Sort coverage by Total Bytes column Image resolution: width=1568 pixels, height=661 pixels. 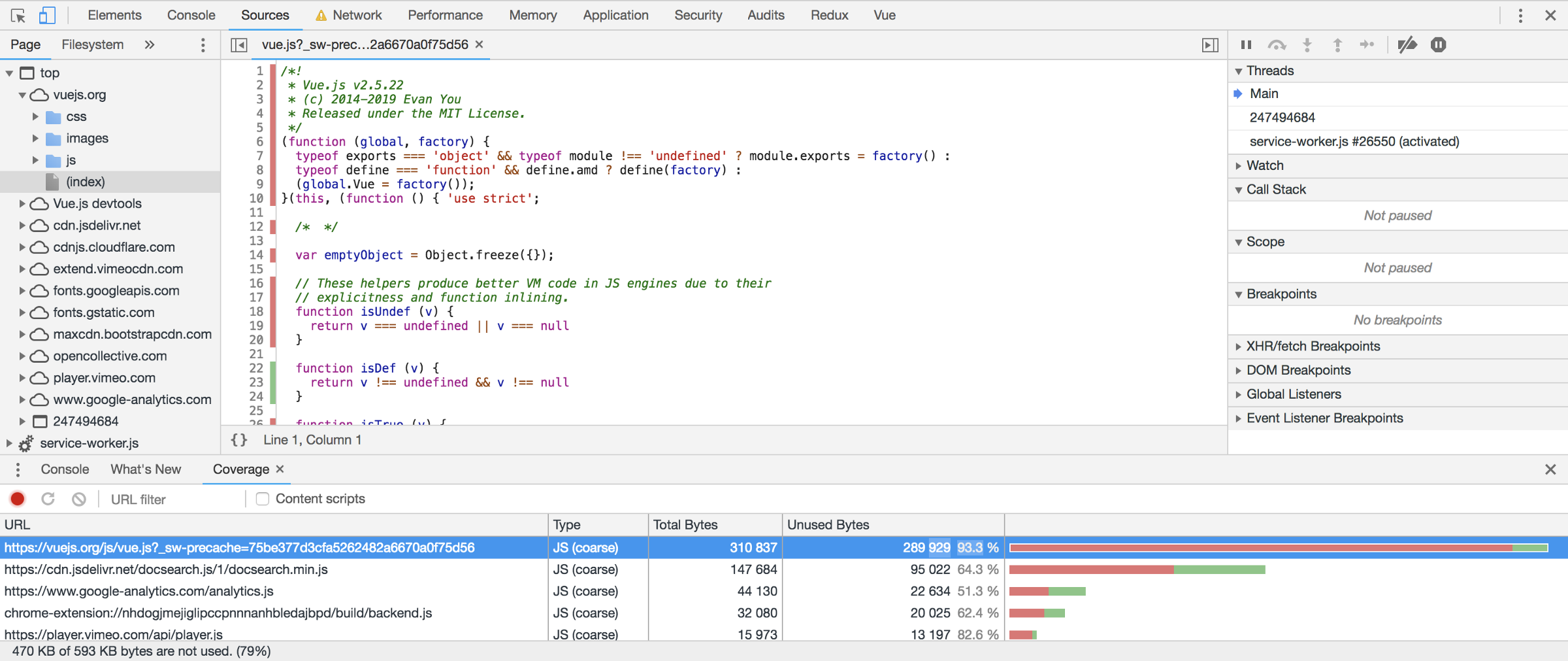click(715, 524)
